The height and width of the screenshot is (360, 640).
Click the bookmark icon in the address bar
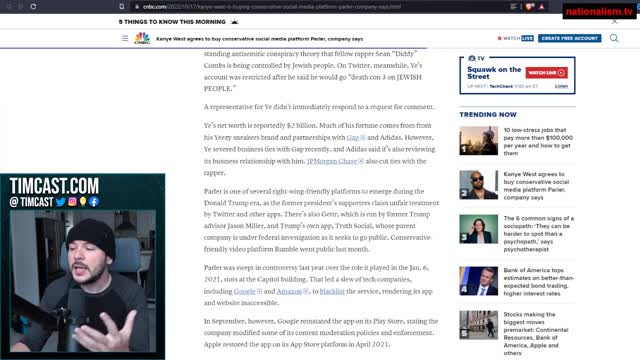coord(122,7)
